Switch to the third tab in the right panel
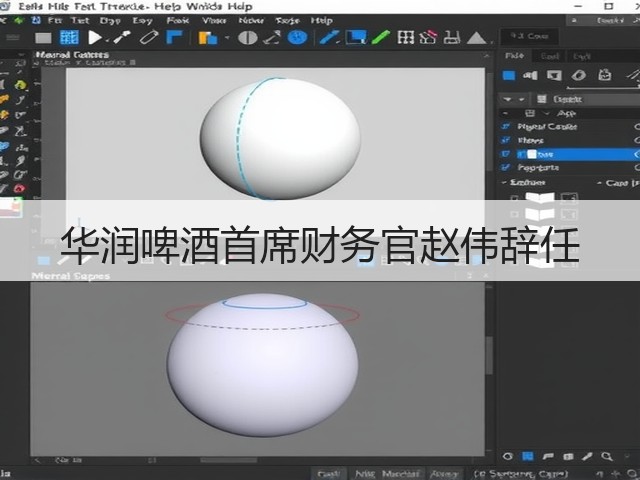640x480 pixels. (581, 56)
